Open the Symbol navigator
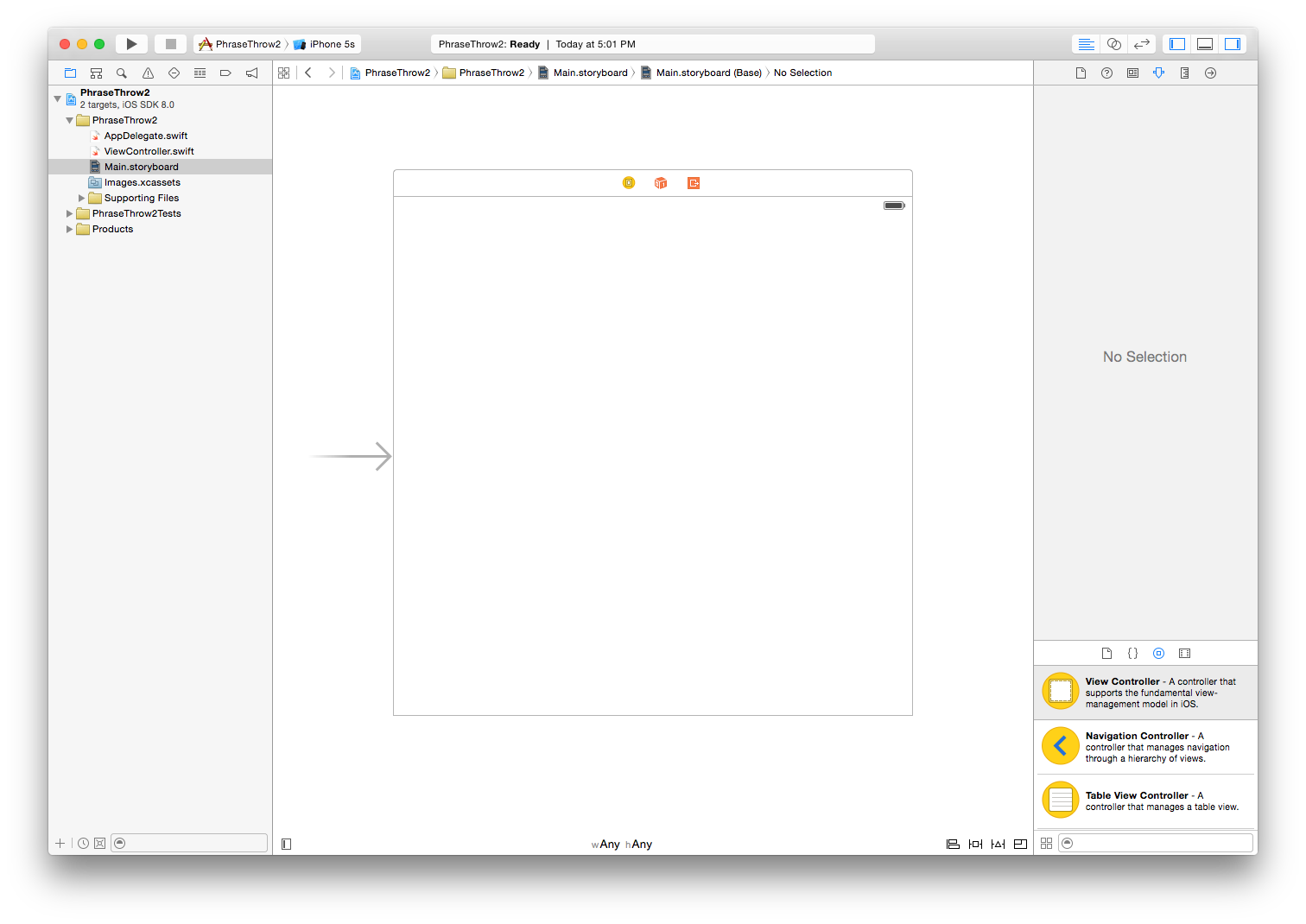 [x=97, y=73]
